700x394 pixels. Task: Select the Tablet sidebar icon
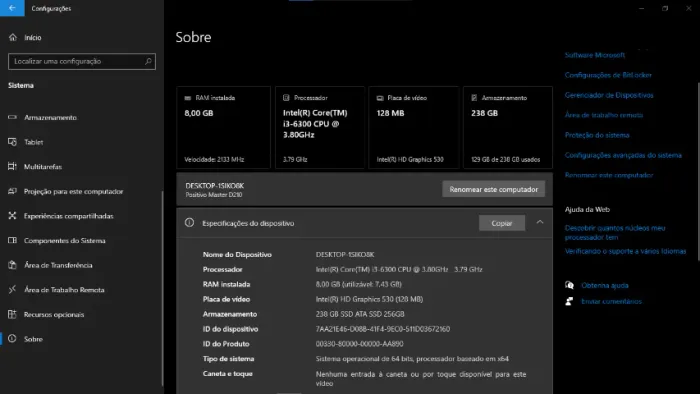(12, 142)
